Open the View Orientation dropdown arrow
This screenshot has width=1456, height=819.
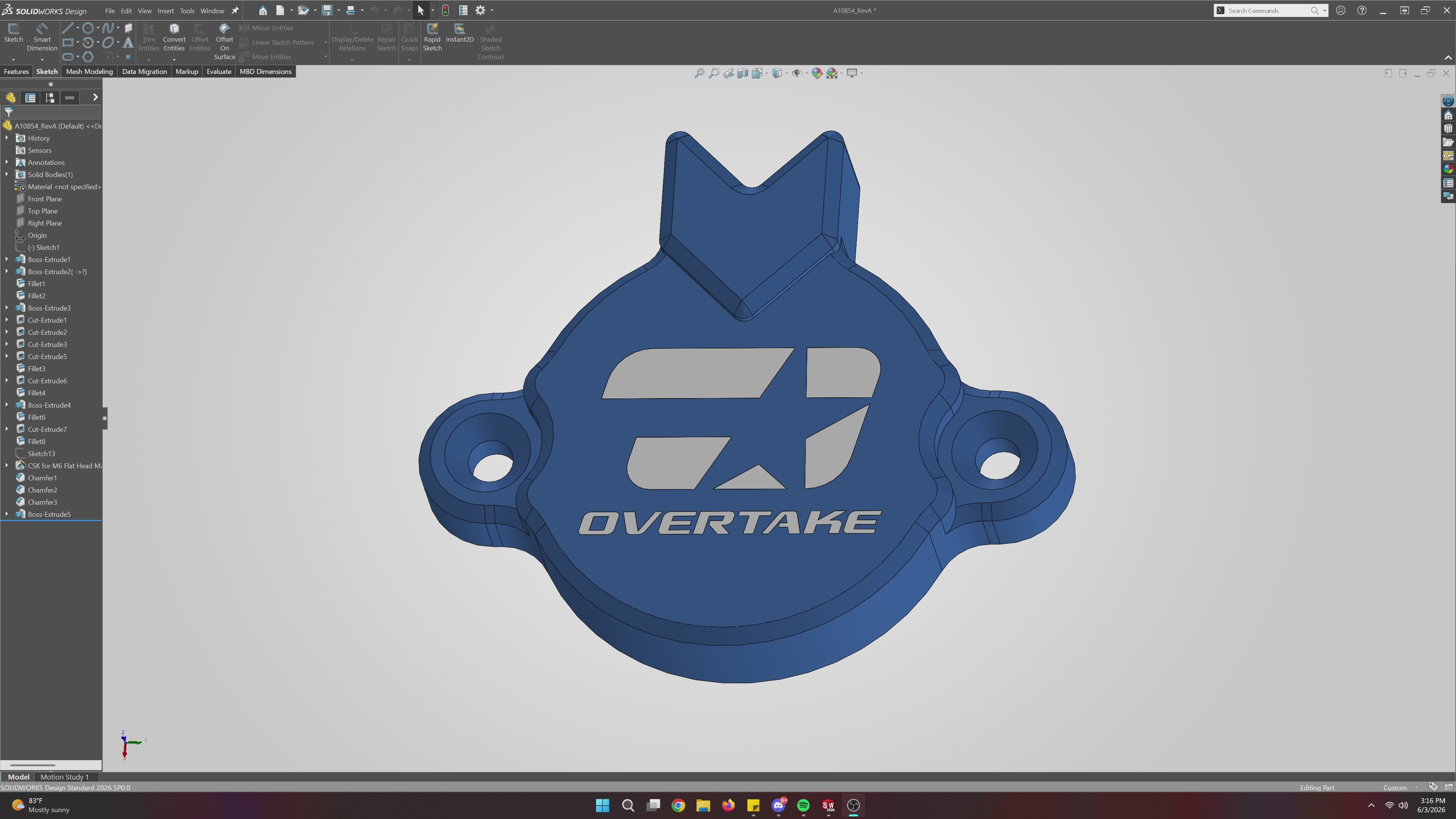pyautogui.click(x=767, y=73)
